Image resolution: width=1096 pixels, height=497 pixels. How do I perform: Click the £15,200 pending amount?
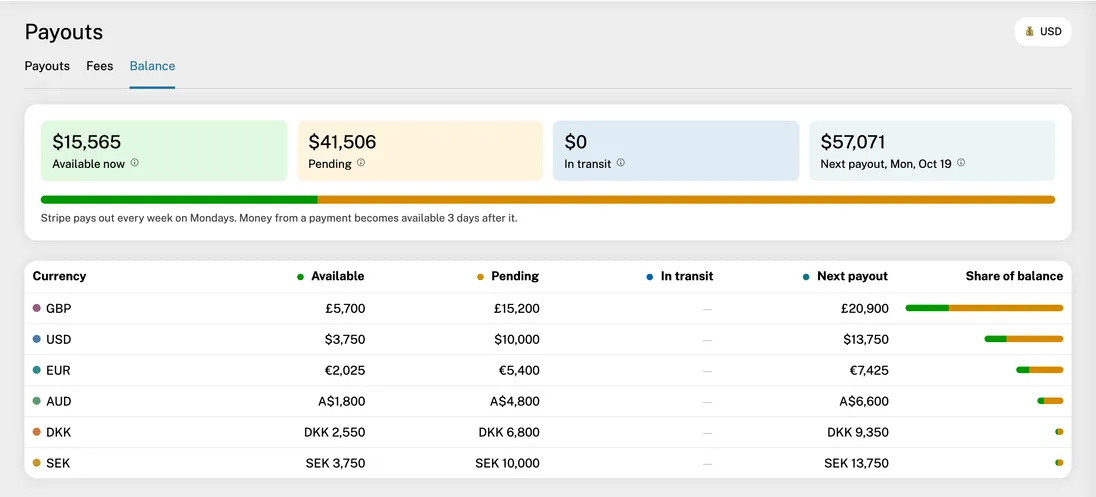tap(516, 308)
